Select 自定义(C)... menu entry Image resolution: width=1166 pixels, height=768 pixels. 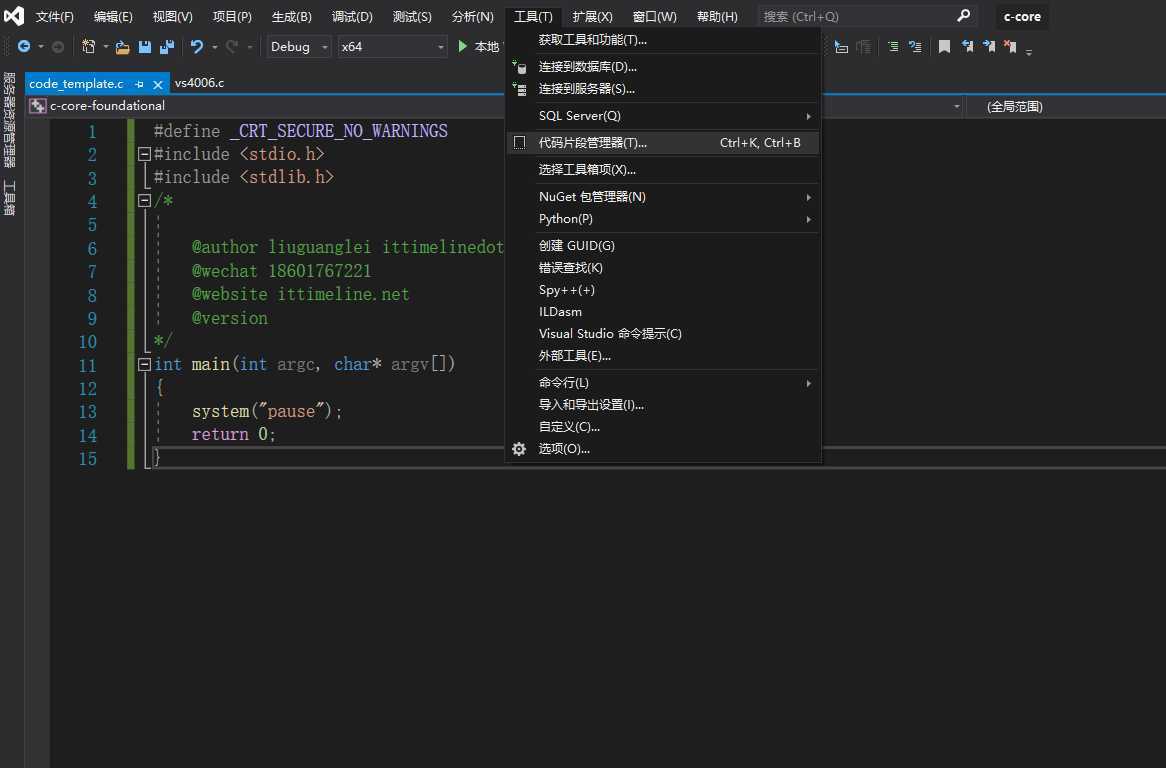(x=663, y=427)
